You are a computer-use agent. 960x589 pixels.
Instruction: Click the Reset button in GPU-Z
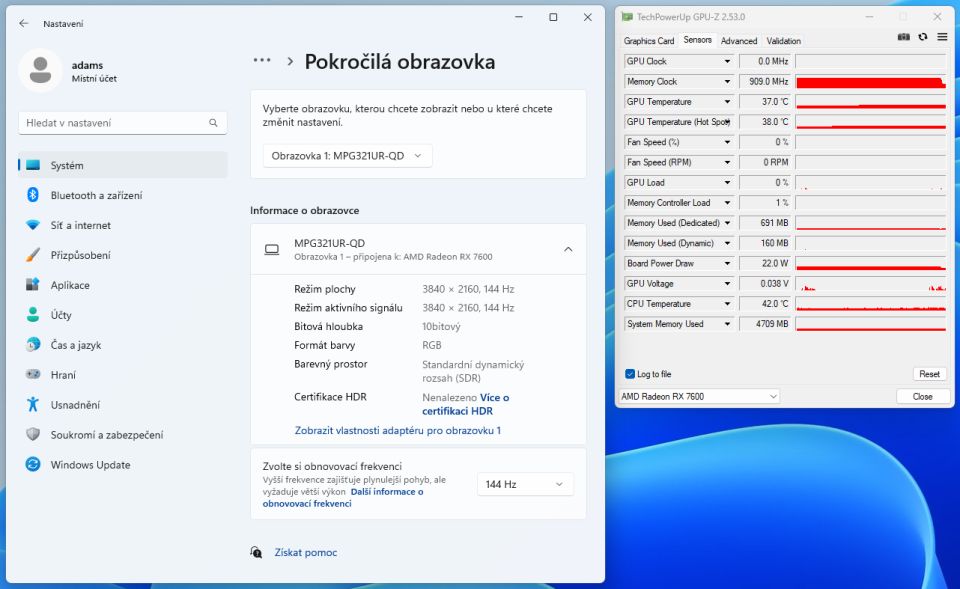coord(929,373)
